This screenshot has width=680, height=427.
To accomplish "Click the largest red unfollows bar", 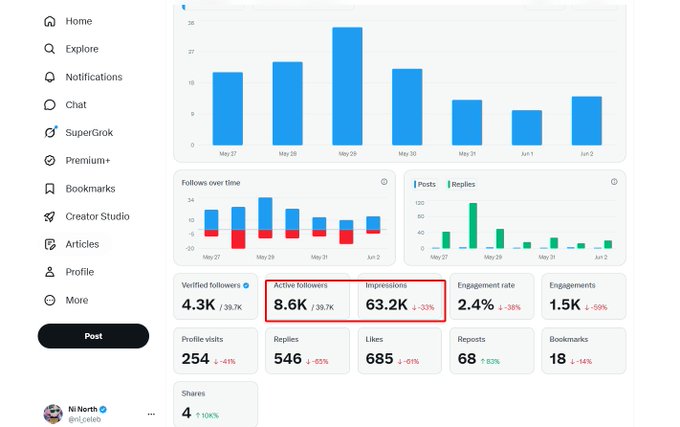I will 238,239.
